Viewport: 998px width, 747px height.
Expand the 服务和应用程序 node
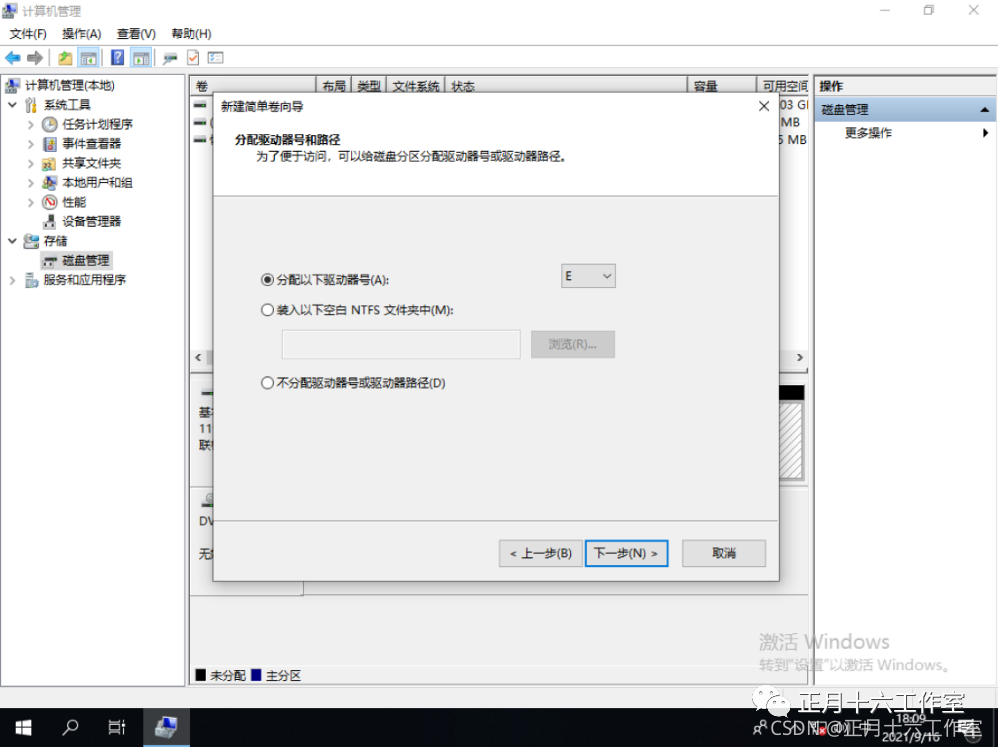click(x=11, y=280)
